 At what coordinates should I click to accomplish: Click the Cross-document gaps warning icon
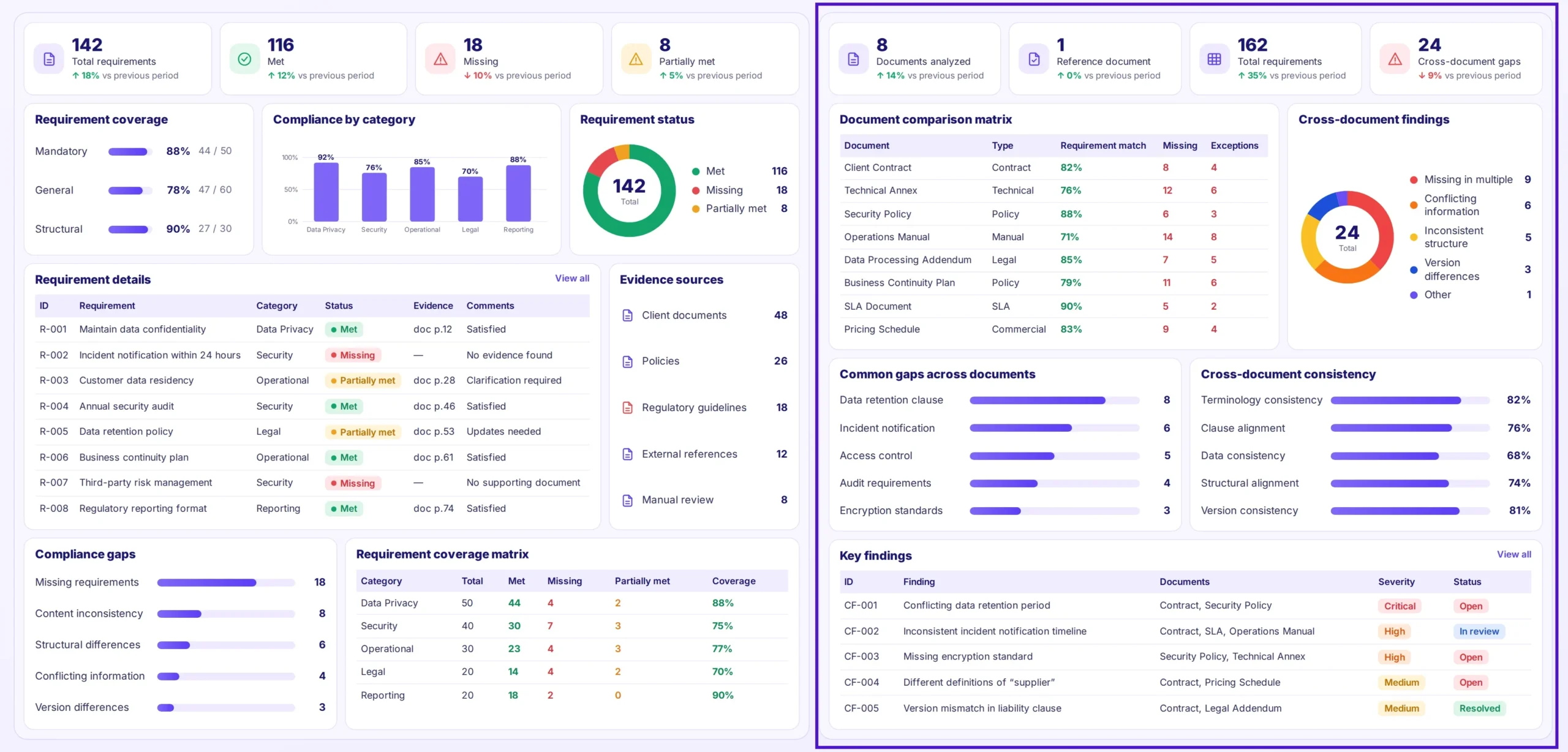click(1395, 59)
